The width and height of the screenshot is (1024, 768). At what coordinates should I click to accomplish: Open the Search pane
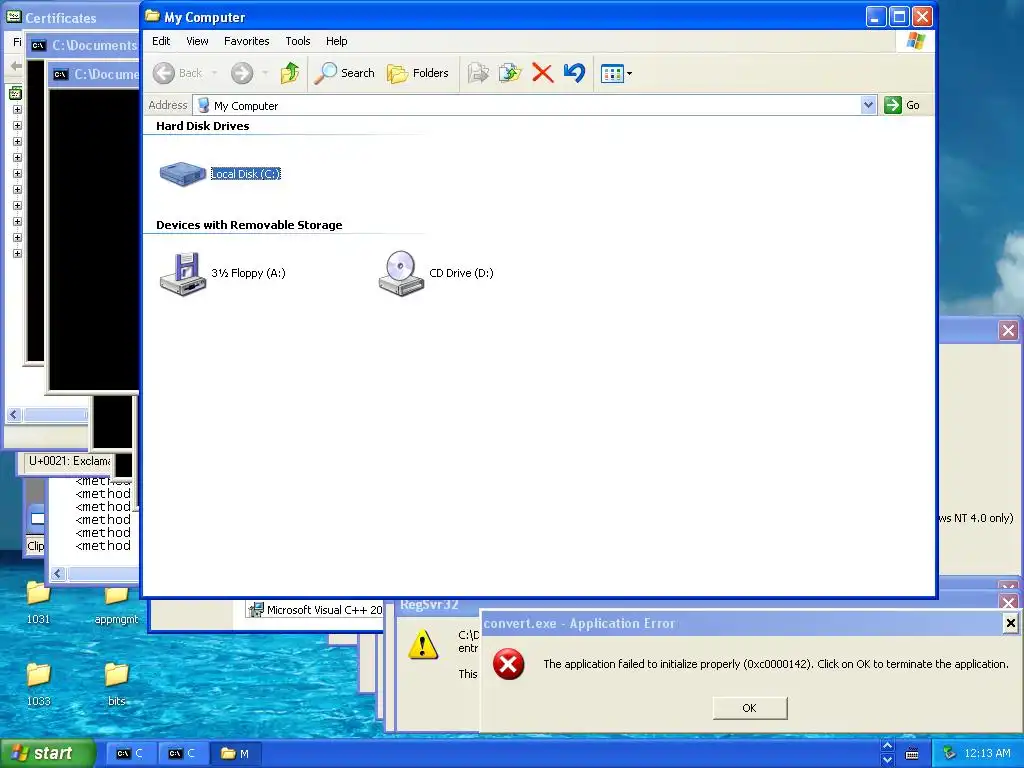click(344, 73)
